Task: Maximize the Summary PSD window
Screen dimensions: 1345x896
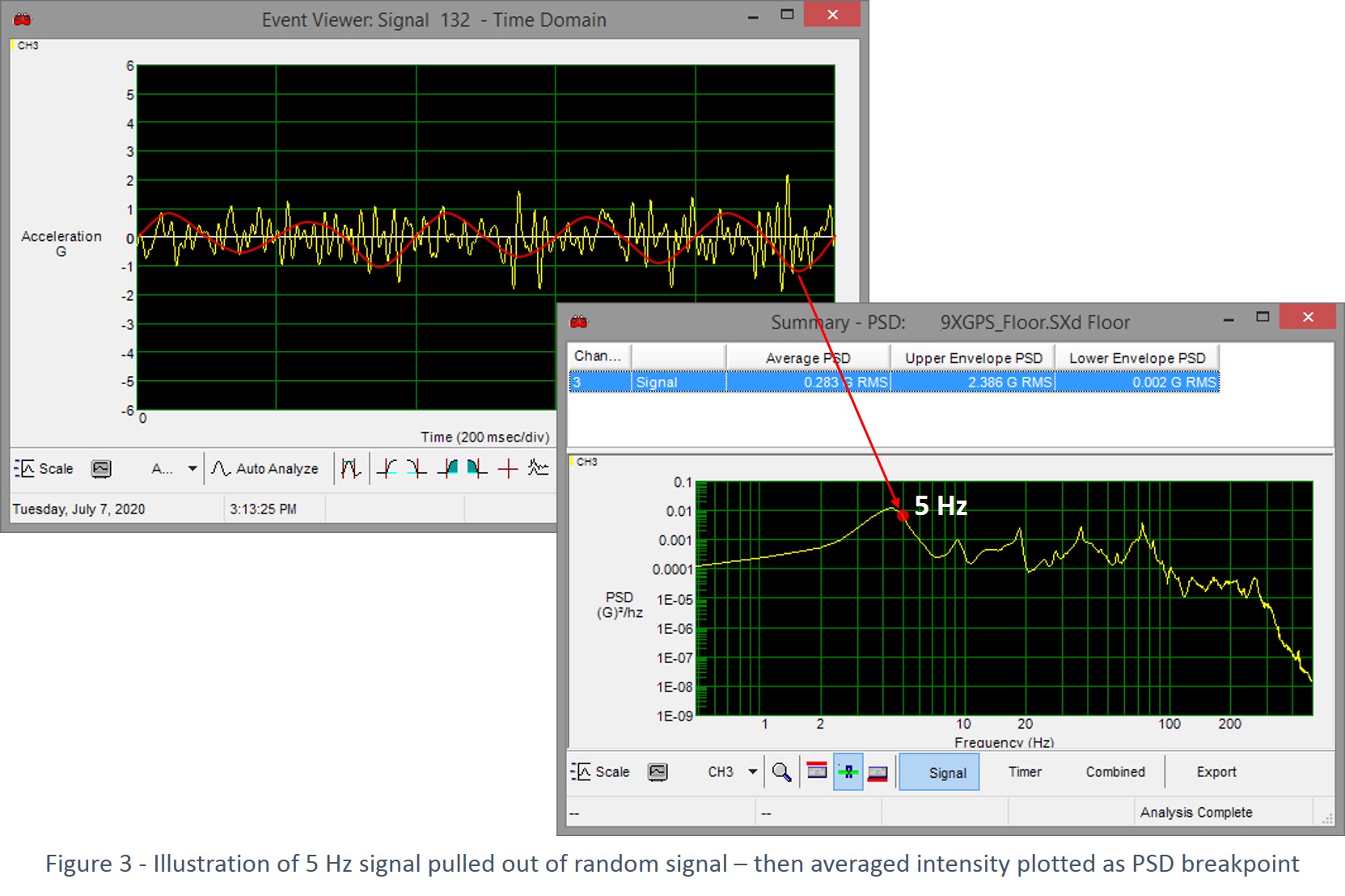Action: pyautogui.click(x=1263, y=317)
